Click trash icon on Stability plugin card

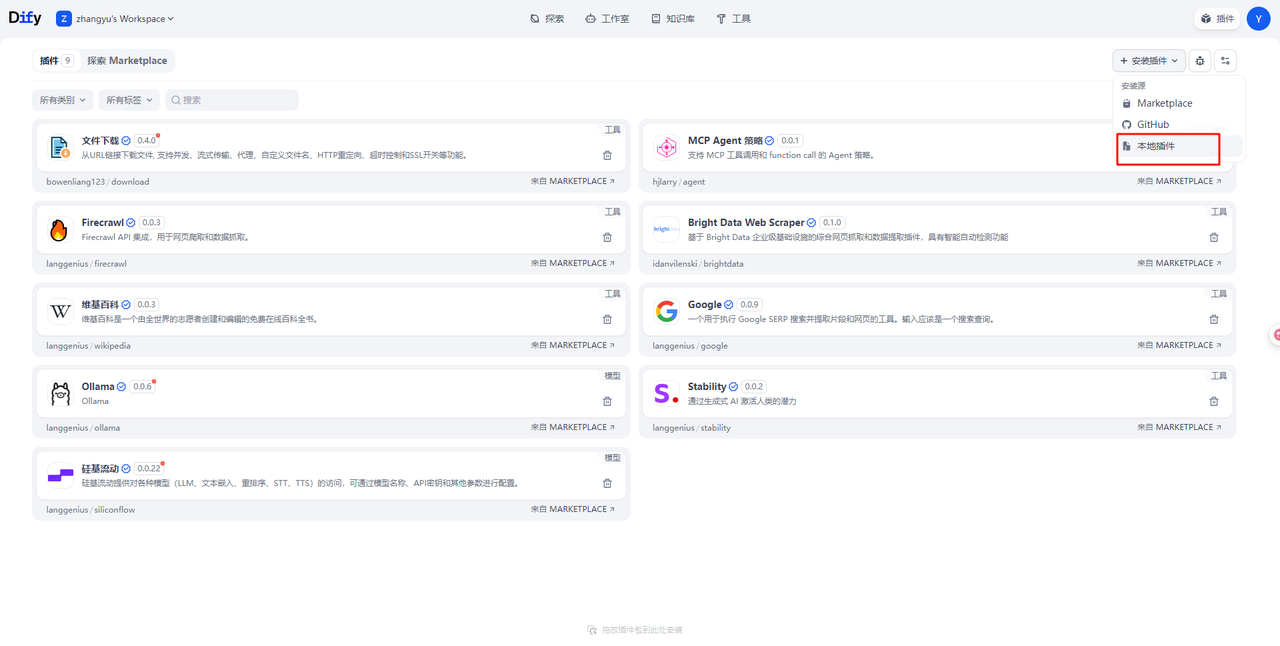[x=1214, y=401]
